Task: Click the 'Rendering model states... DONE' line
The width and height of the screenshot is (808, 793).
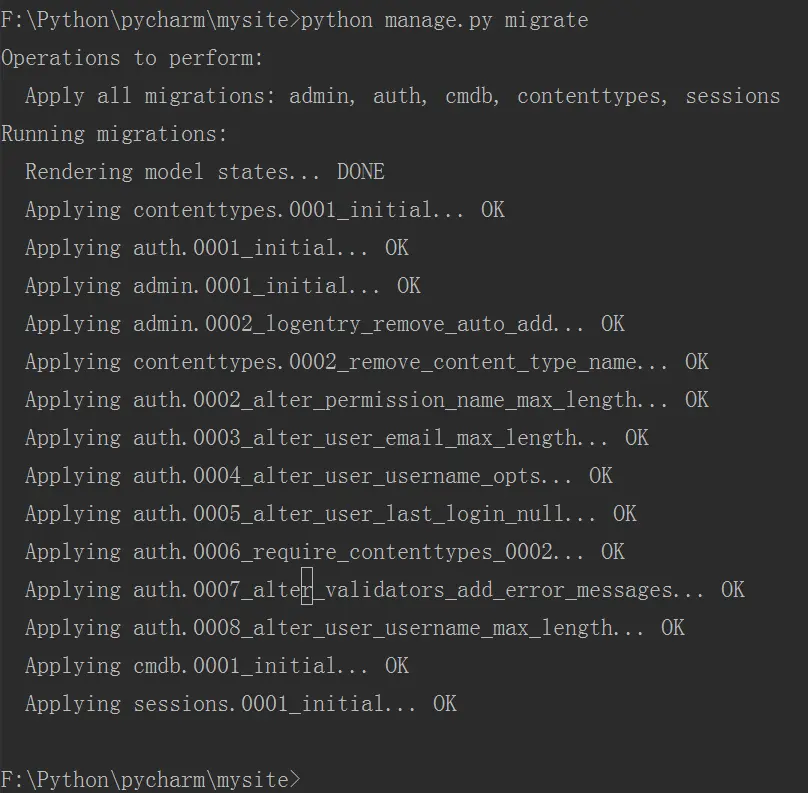Action: tap(205, 172)
